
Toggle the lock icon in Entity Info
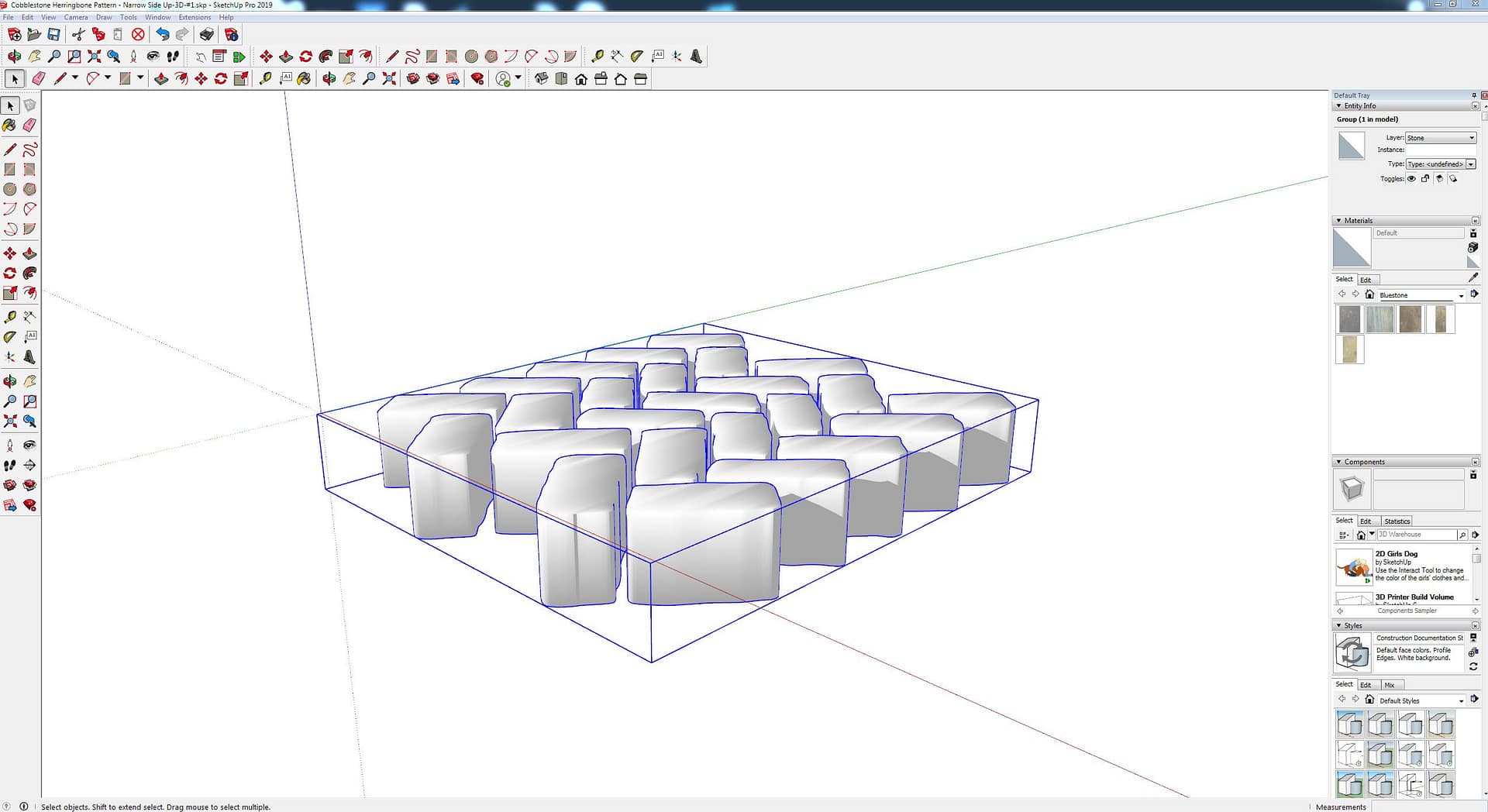(1425, 179)
